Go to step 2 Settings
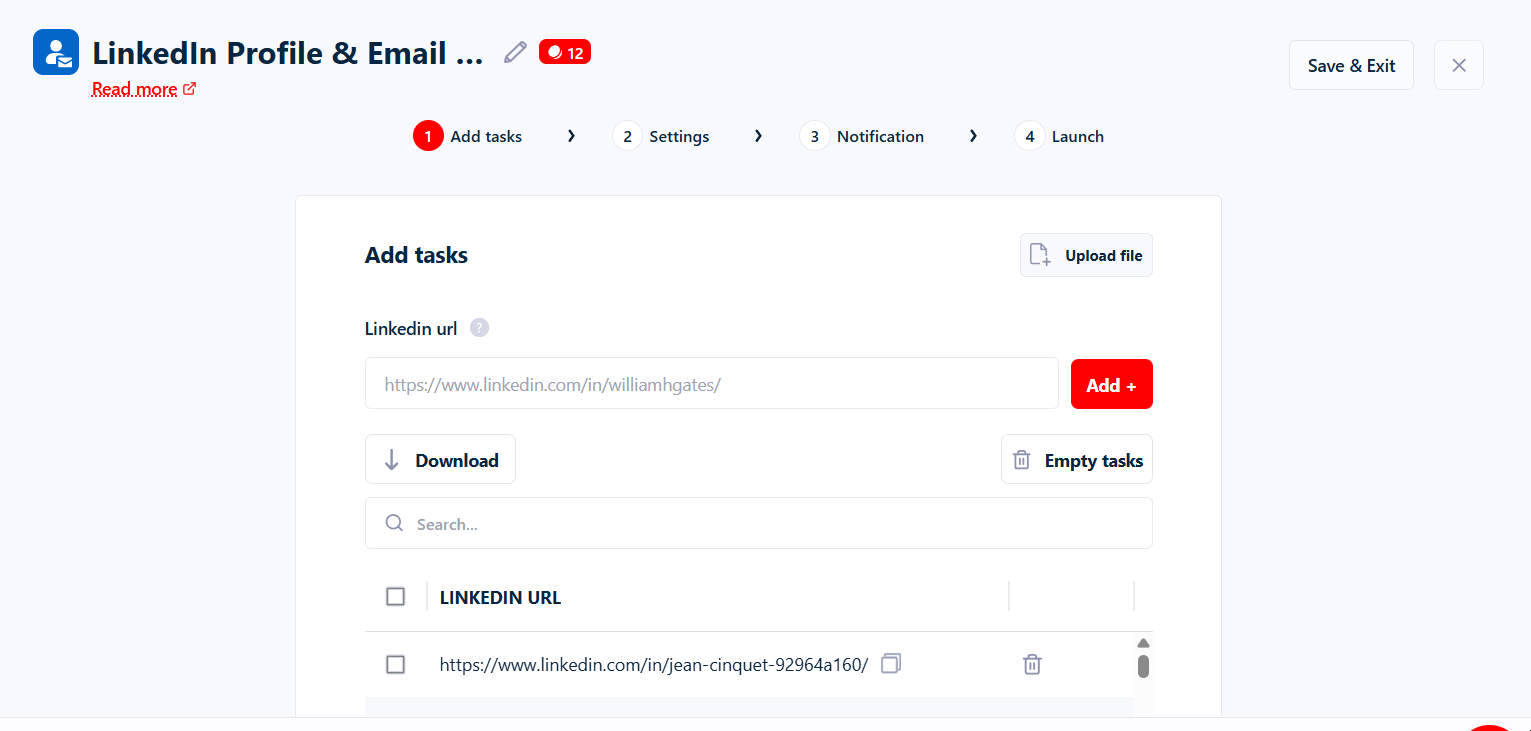1531x731 pixels. click(661, 136)
